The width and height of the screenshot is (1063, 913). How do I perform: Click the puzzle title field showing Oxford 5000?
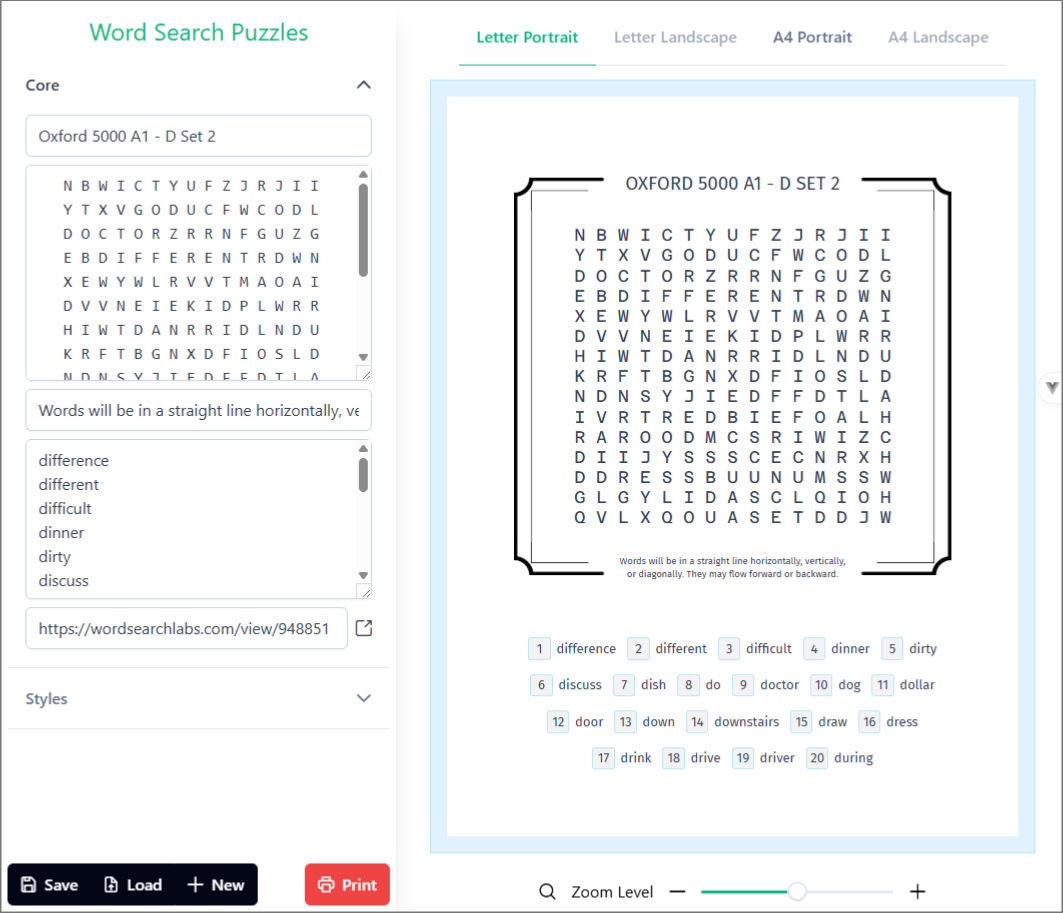(198, 135)
